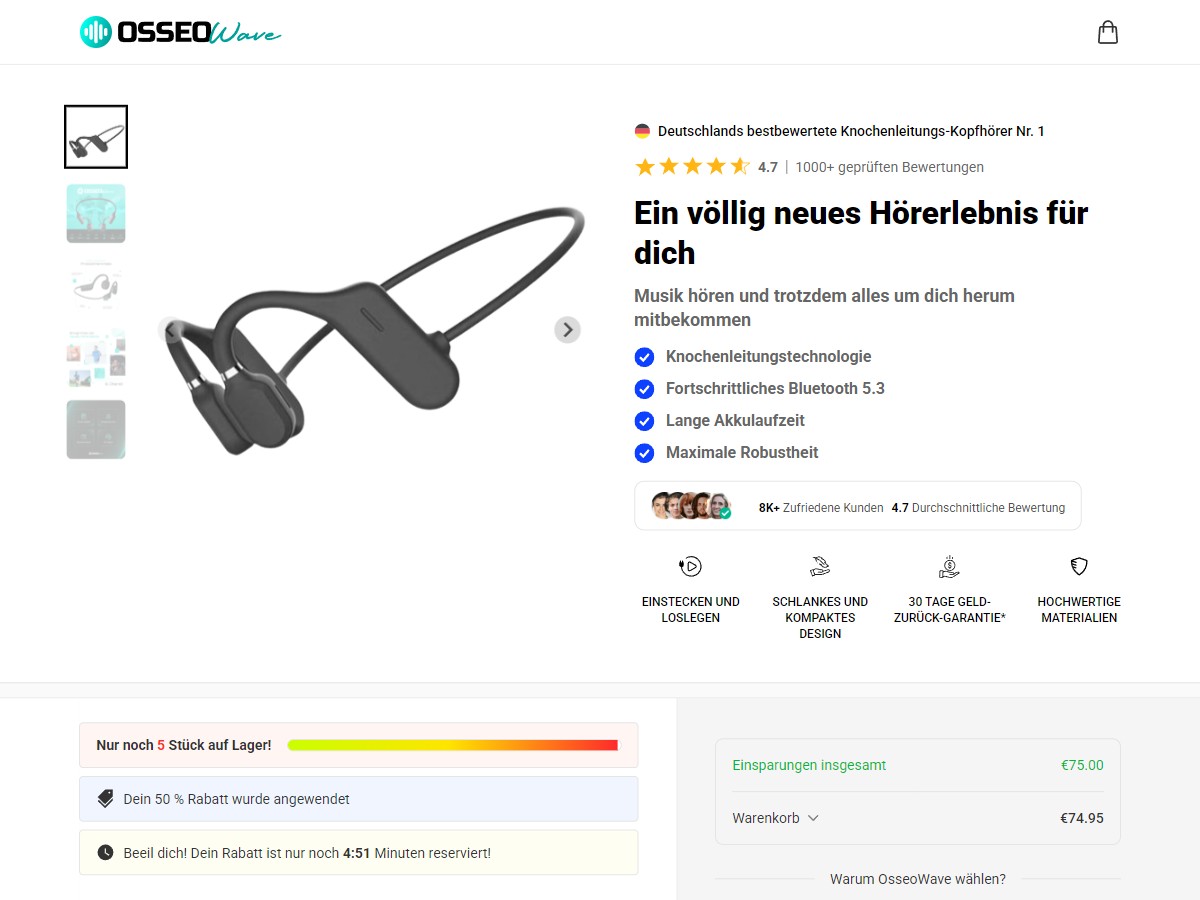Click the Lange Akkulaufzeit checkmark

click(x=644, y=421)
